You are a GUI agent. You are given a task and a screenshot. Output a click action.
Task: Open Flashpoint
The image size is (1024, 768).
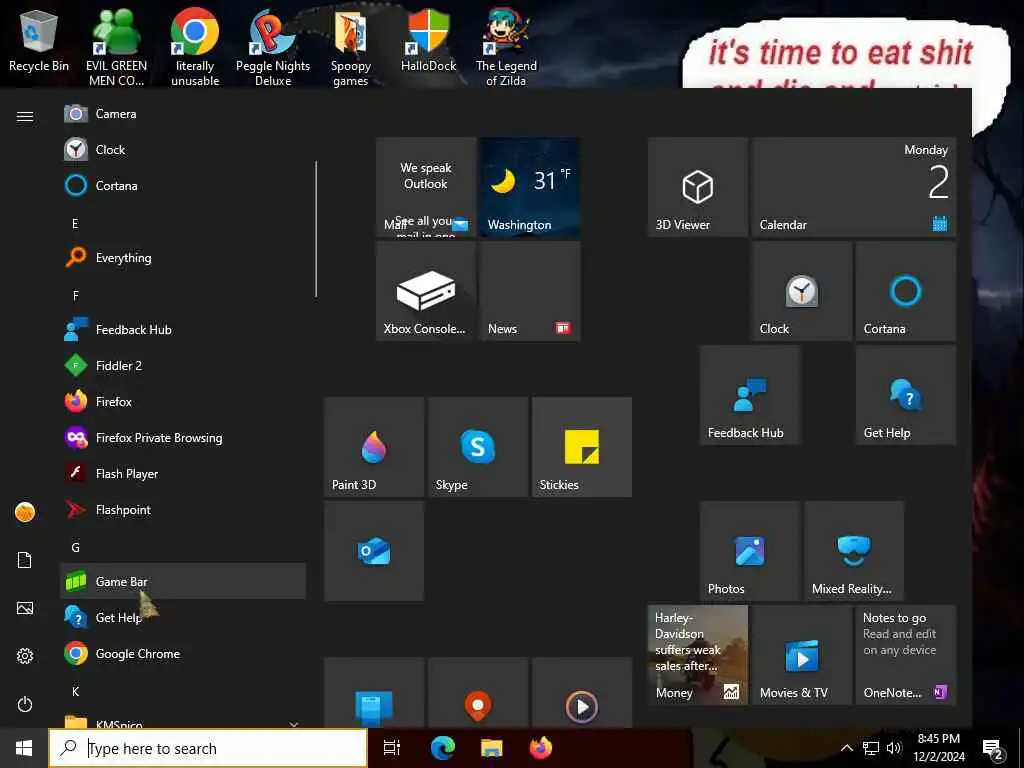[183, 509]
